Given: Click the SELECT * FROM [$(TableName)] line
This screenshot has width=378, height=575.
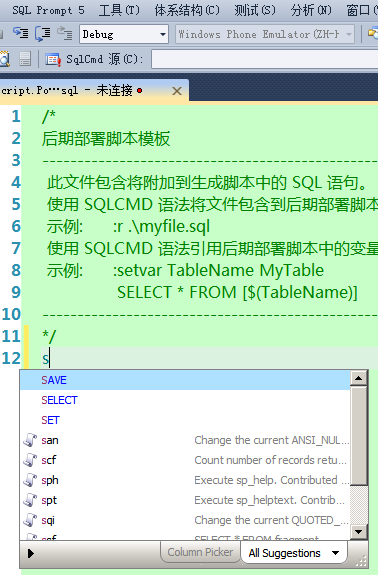Looking at the screenshot, I should [237, 292].
